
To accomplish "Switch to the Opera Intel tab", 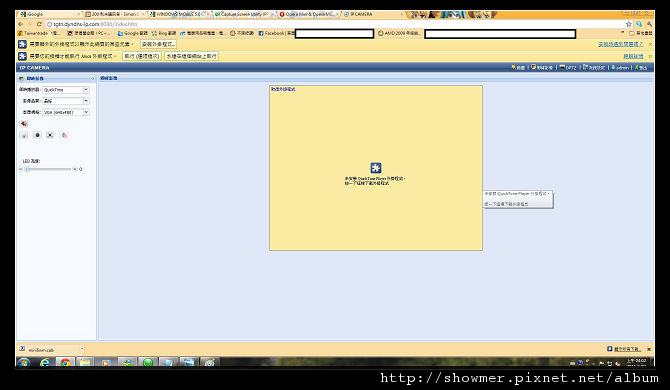I will [309, 14].
